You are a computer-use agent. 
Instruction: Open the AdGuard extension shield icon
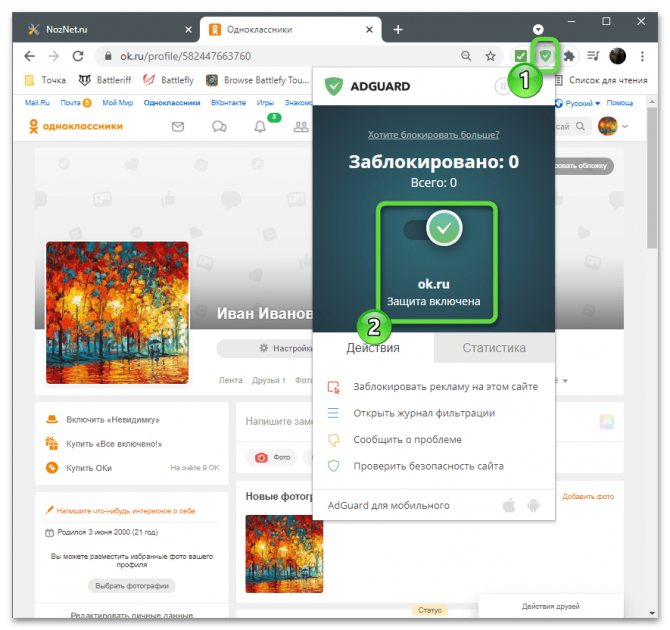545,56
